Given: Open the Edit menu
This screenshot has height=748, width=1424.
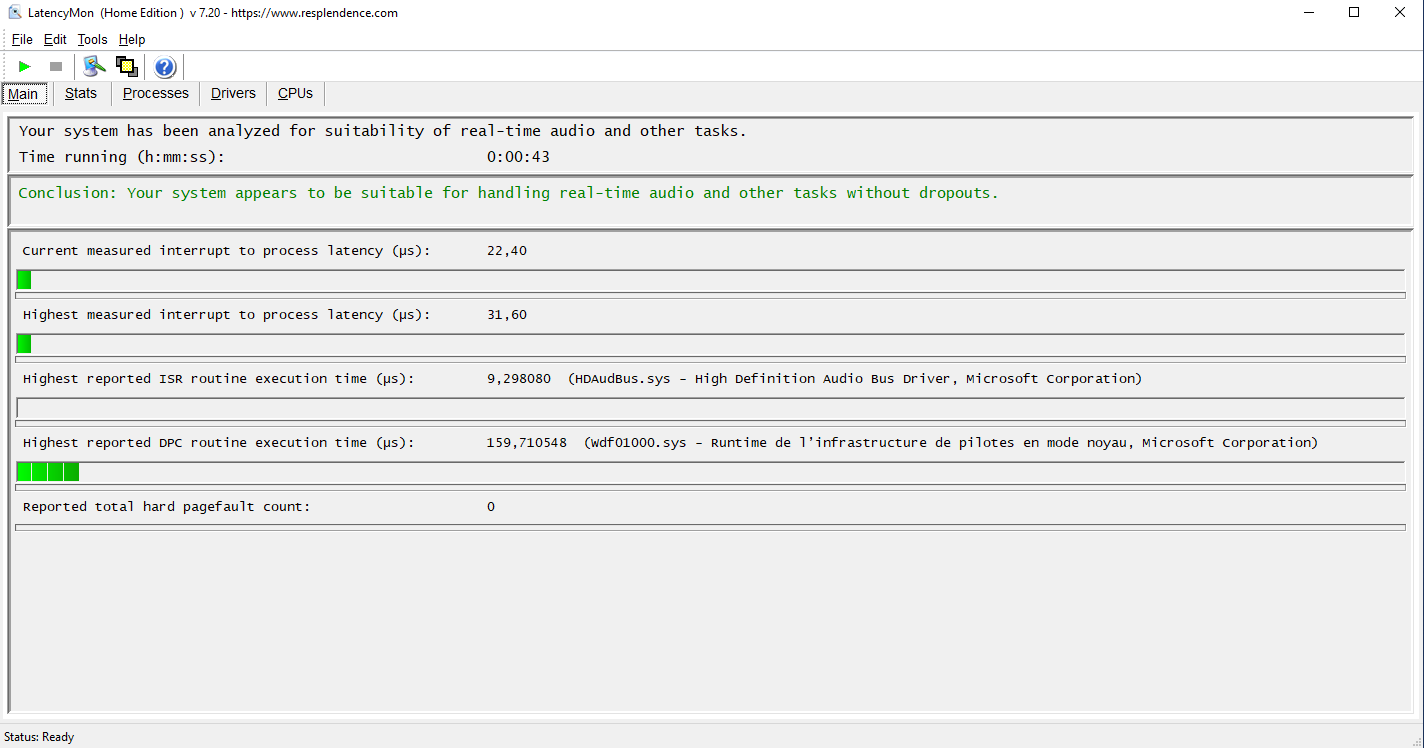Looking at the screenshot, I should (55, 40).
